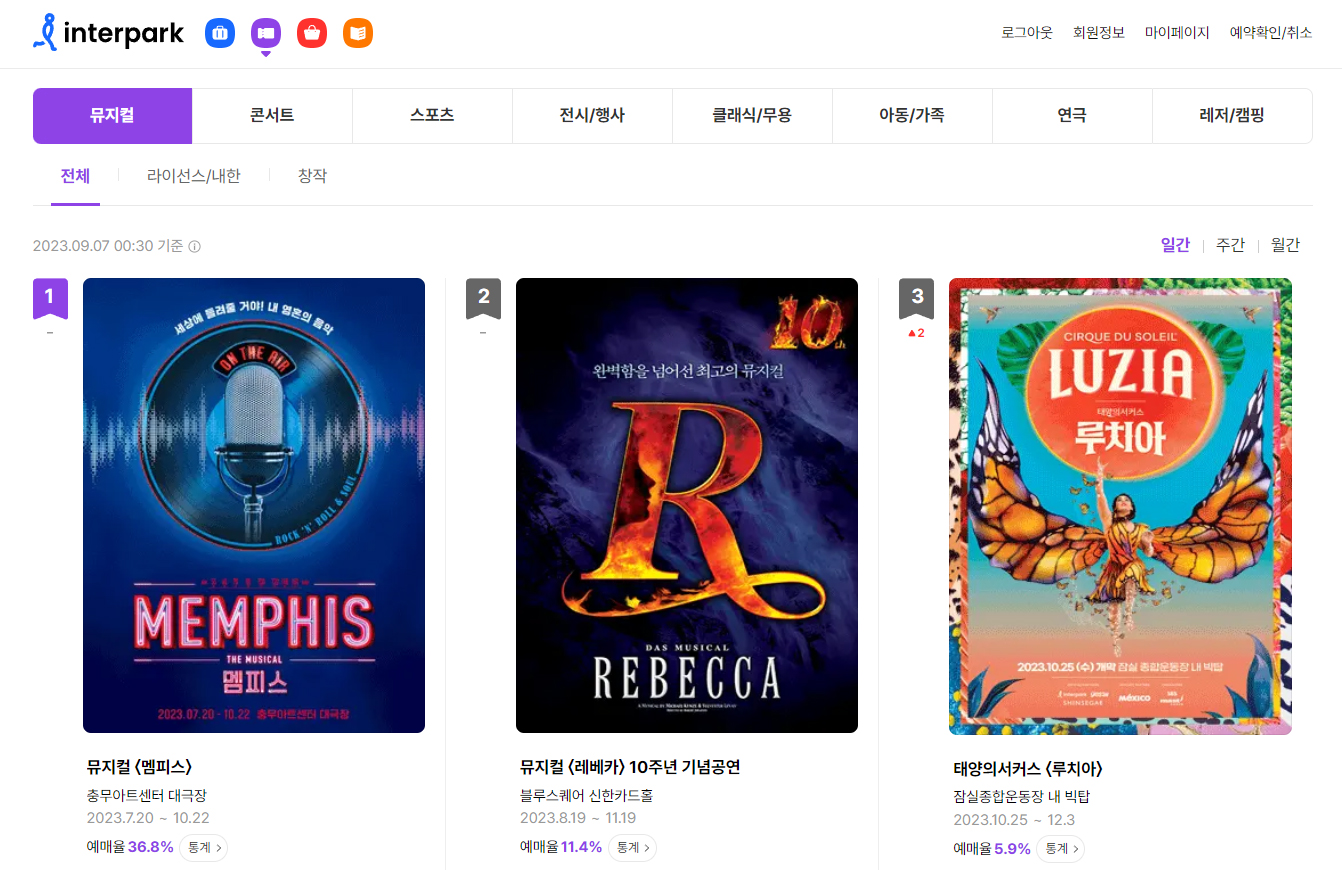Image resolution: width=1342 pixels, height=870 pixels.
Task: Open 통계 button for 루치아
Action: pyautogui.click(x=1060, y=849)
